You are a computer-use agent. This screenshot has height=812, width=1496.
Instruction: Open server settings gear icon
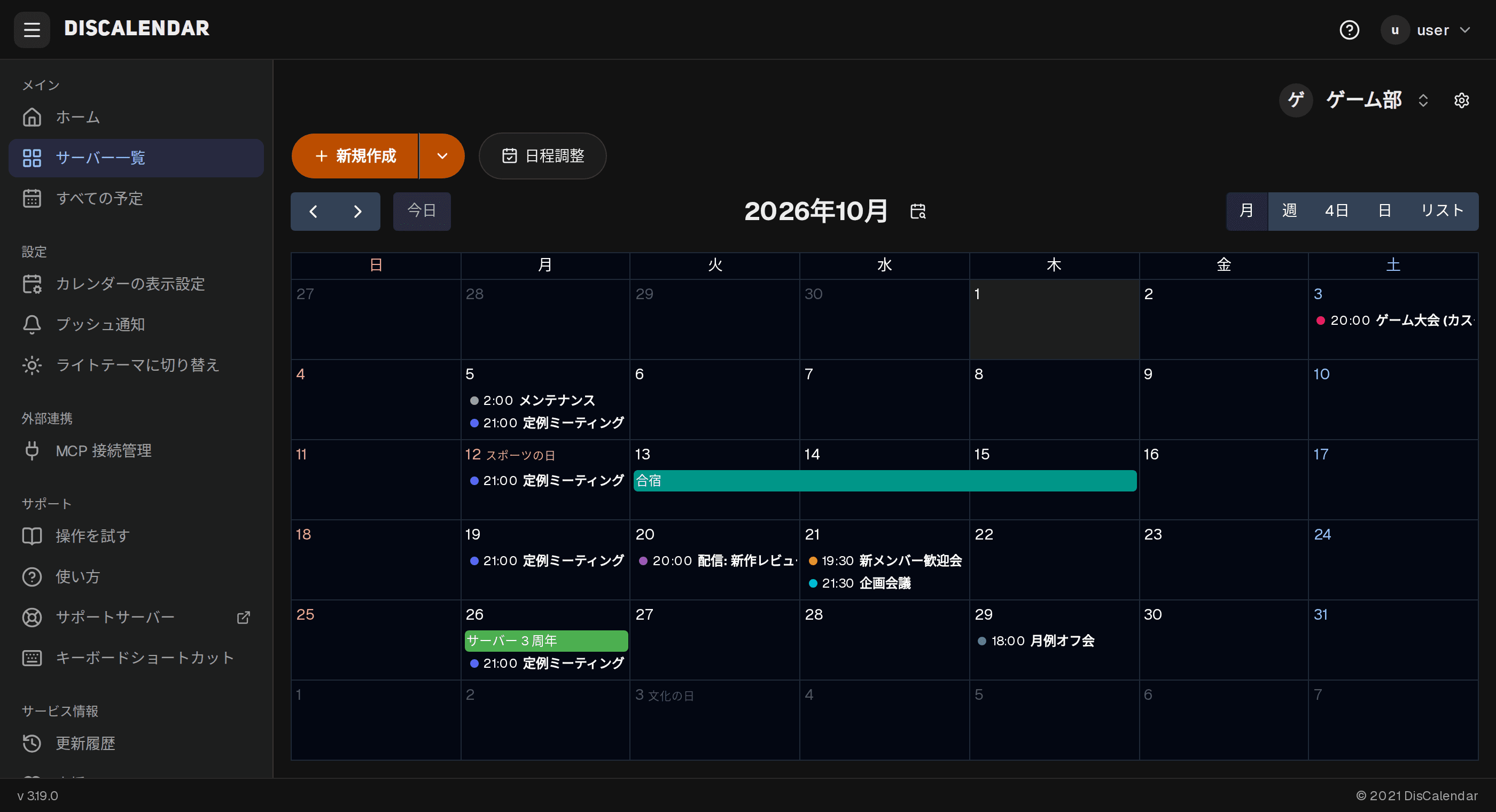click(x=1461, y=100)
